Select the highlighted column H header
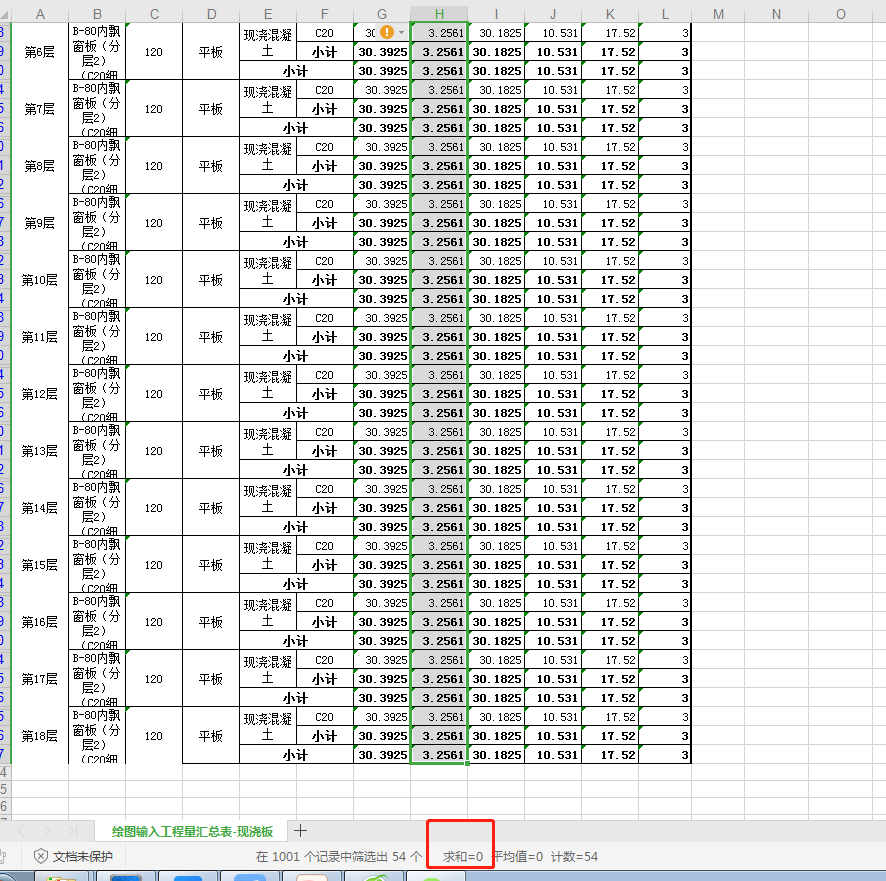Viewport: 886px width, 881px height. click(x=439, y=14)
